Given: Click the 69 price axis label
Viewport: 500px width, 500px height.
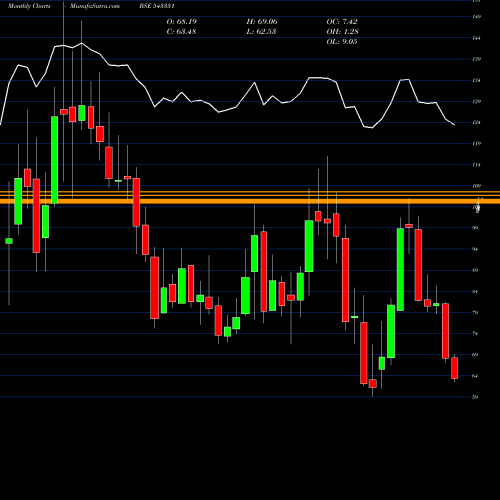Looking at the screenshot, I should pos(475,355).
